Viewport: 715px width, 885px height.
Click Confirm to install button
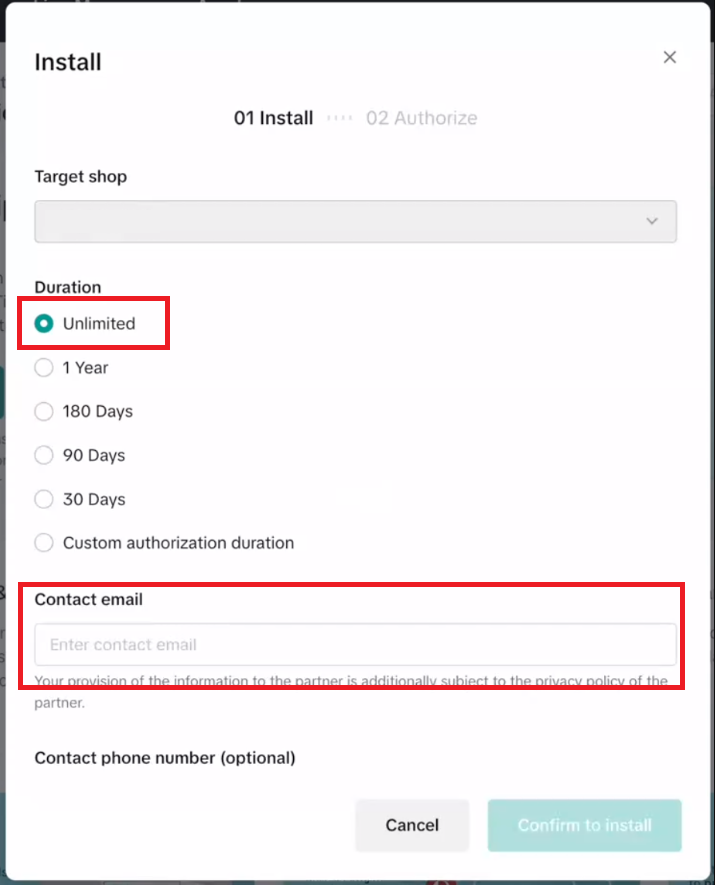585,825
